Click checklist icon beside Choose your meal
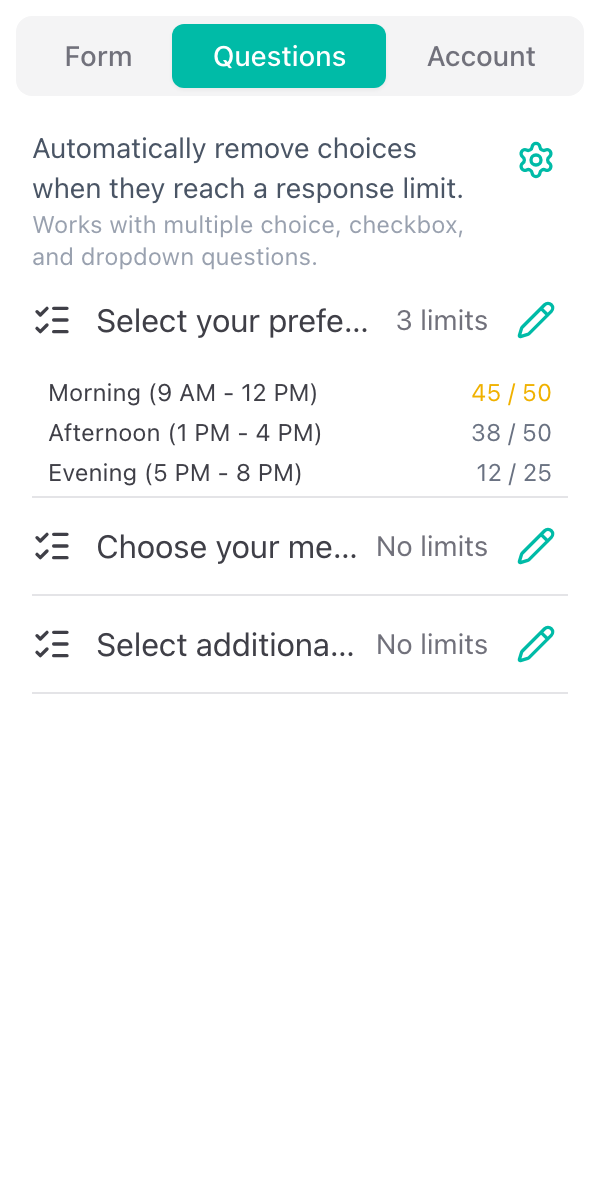Image resolution: width=600 pixels, height=1200 pixels. 52,546
